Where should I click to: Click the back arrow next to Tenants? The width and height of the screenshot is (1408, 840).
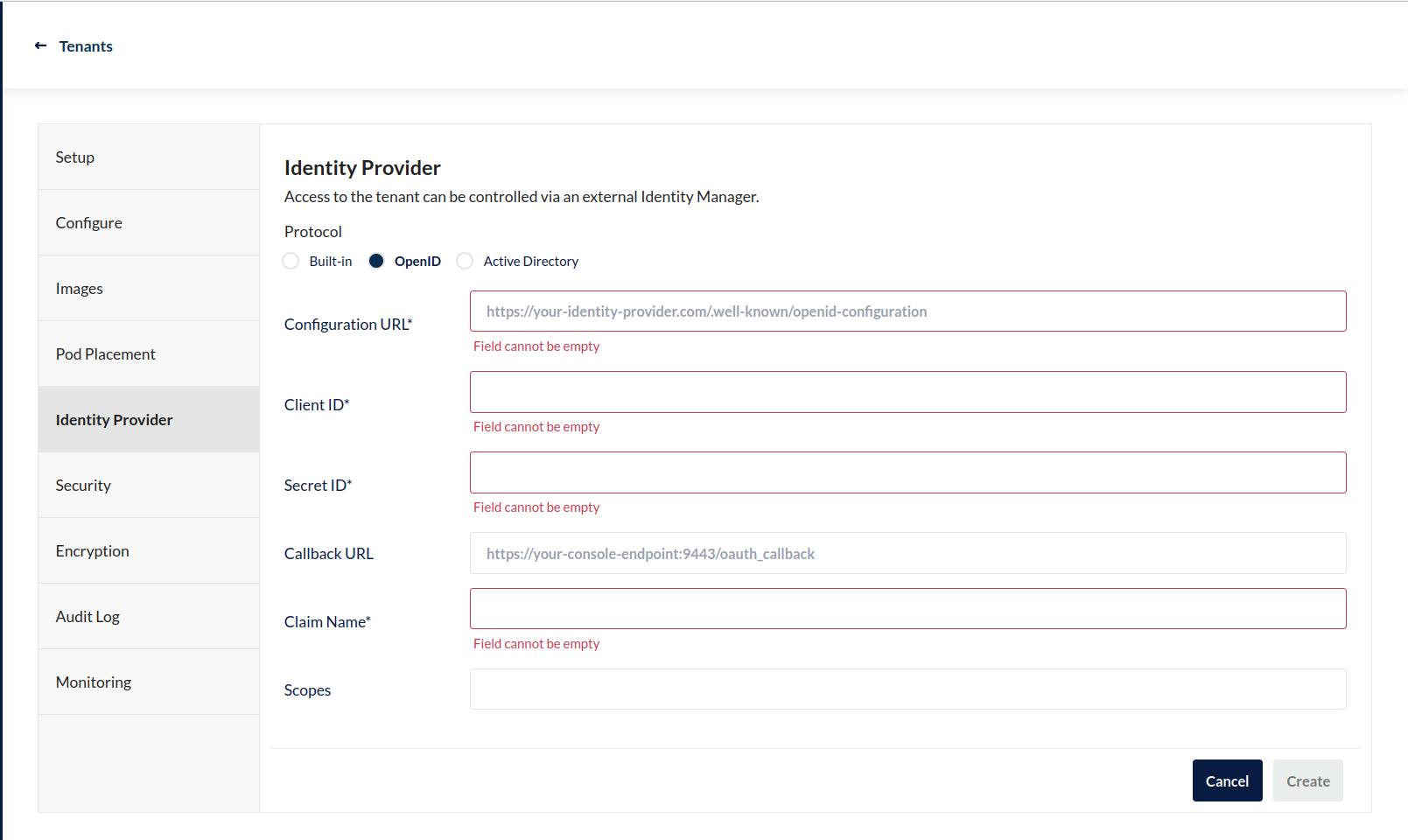40,45
